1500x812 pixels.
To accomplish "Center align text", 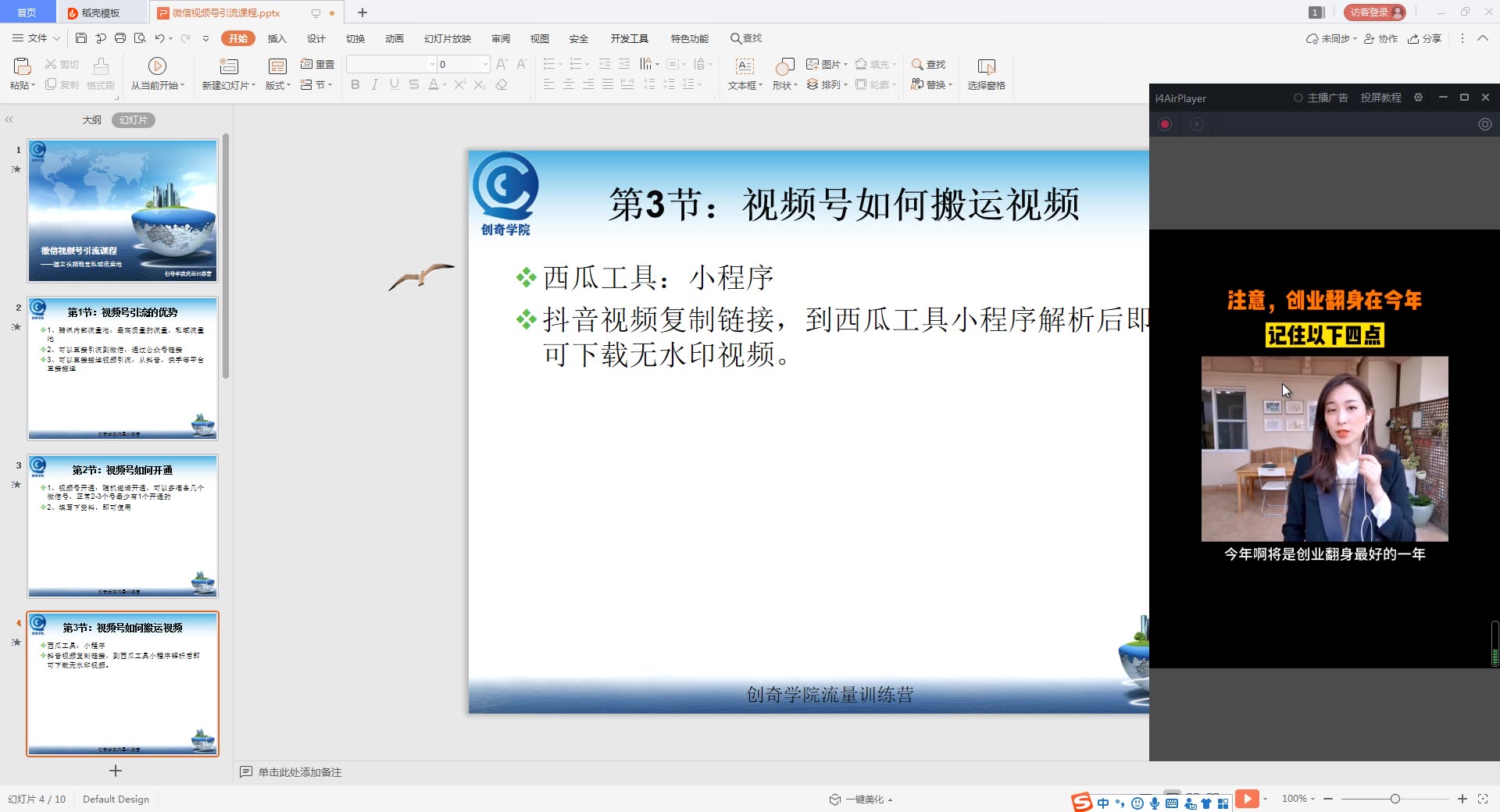I will (569, 84).
